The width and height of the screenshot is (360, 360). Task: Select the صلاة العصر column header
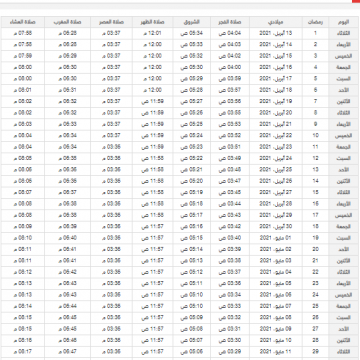point(111,22)
